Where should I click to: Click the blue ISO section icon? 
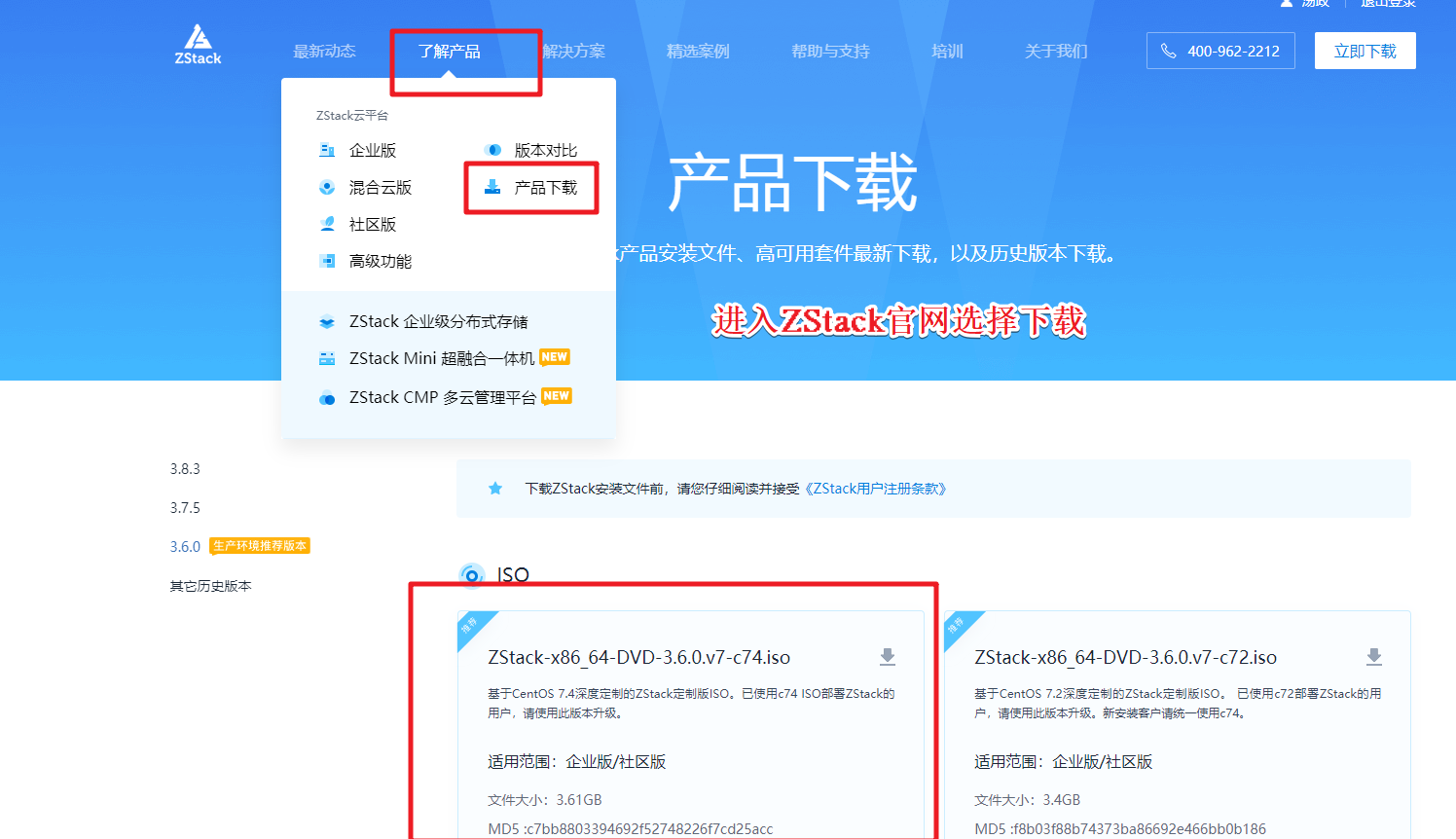coord(473,575)
